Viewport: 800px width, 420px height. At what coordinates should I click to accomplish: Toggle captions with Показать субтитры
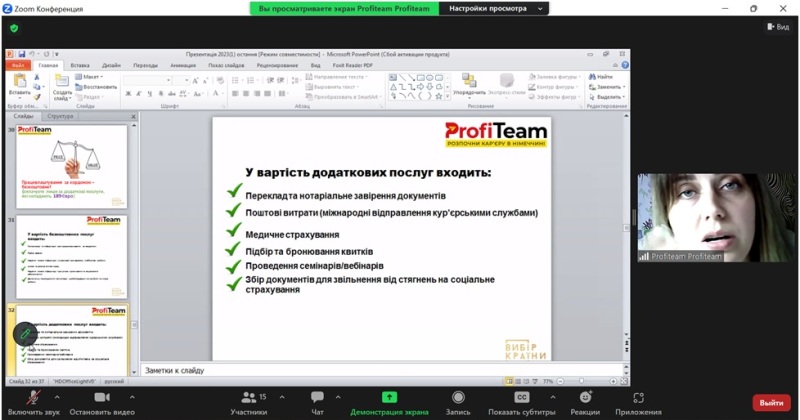coord(521,403)
